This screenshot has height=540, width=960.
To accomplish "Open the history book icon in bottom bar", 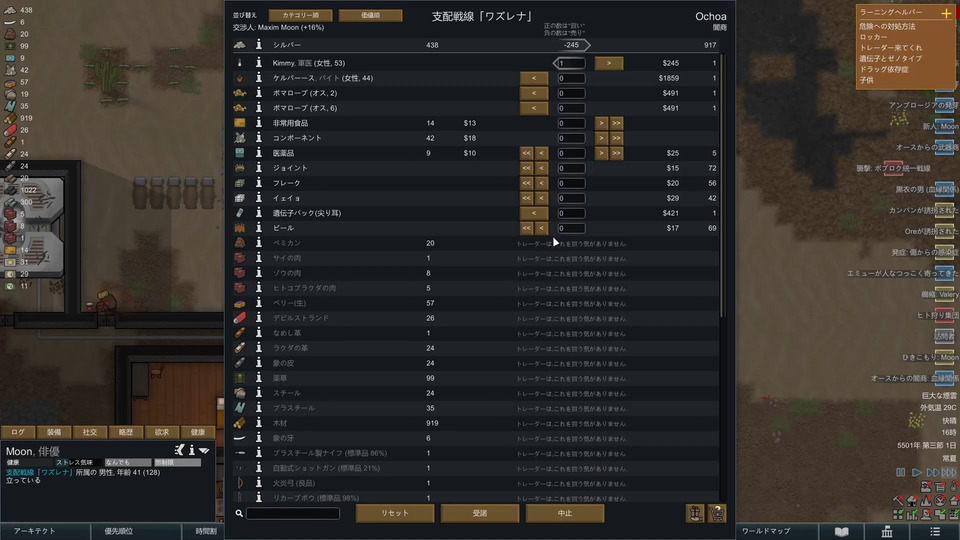I will click(842, 531).
